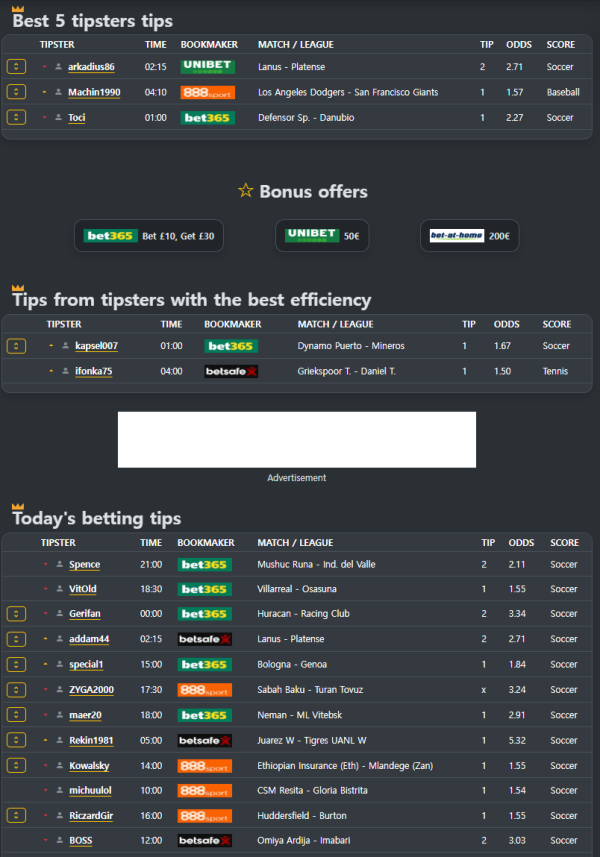Open the bet365 Bet £10 Get £30 offer
This screenshot has width=600, height=857.
pyautogui.click(x=150, y=236)
